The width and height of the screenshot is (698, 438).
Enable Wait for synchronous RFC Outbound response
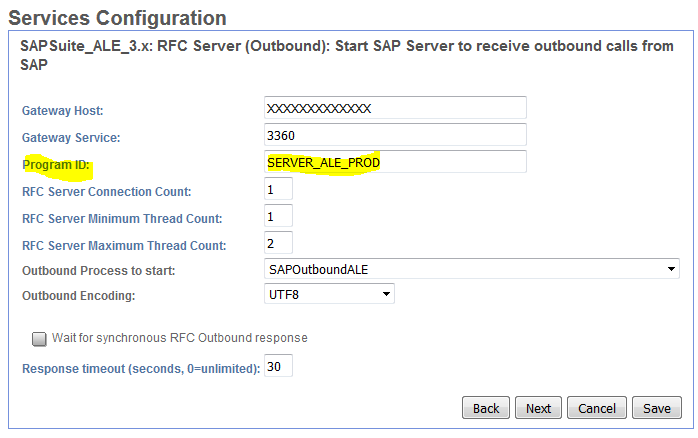39,339
